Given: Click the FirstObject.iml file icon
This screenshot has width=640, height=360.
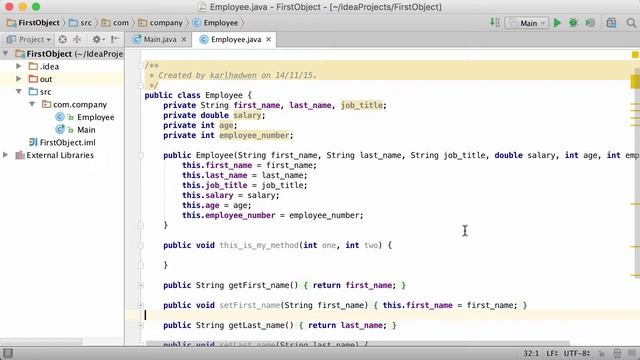Looking at the screenshot, I should click(x=33, y=142).
